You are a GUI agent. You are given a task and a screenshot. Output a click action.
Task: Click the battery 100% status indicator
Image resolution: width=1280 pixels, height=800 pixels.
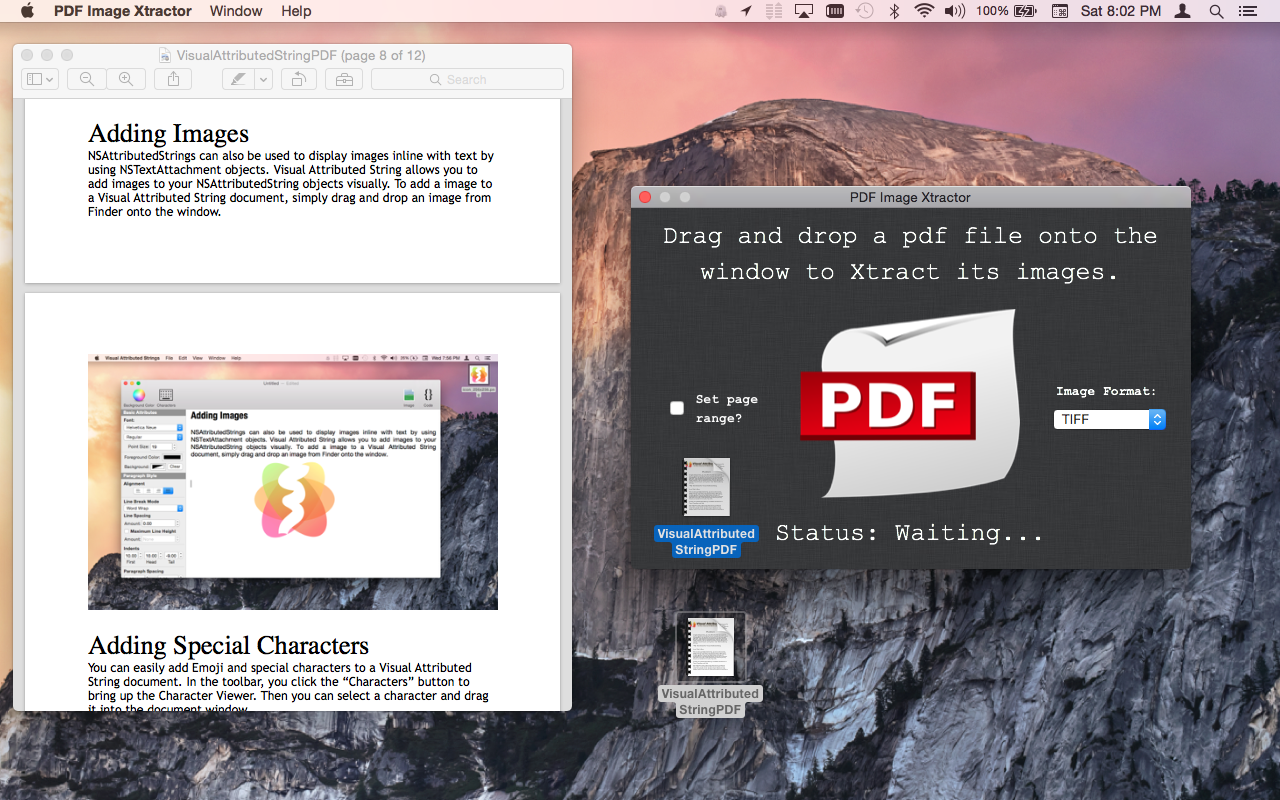(1006, 11)
